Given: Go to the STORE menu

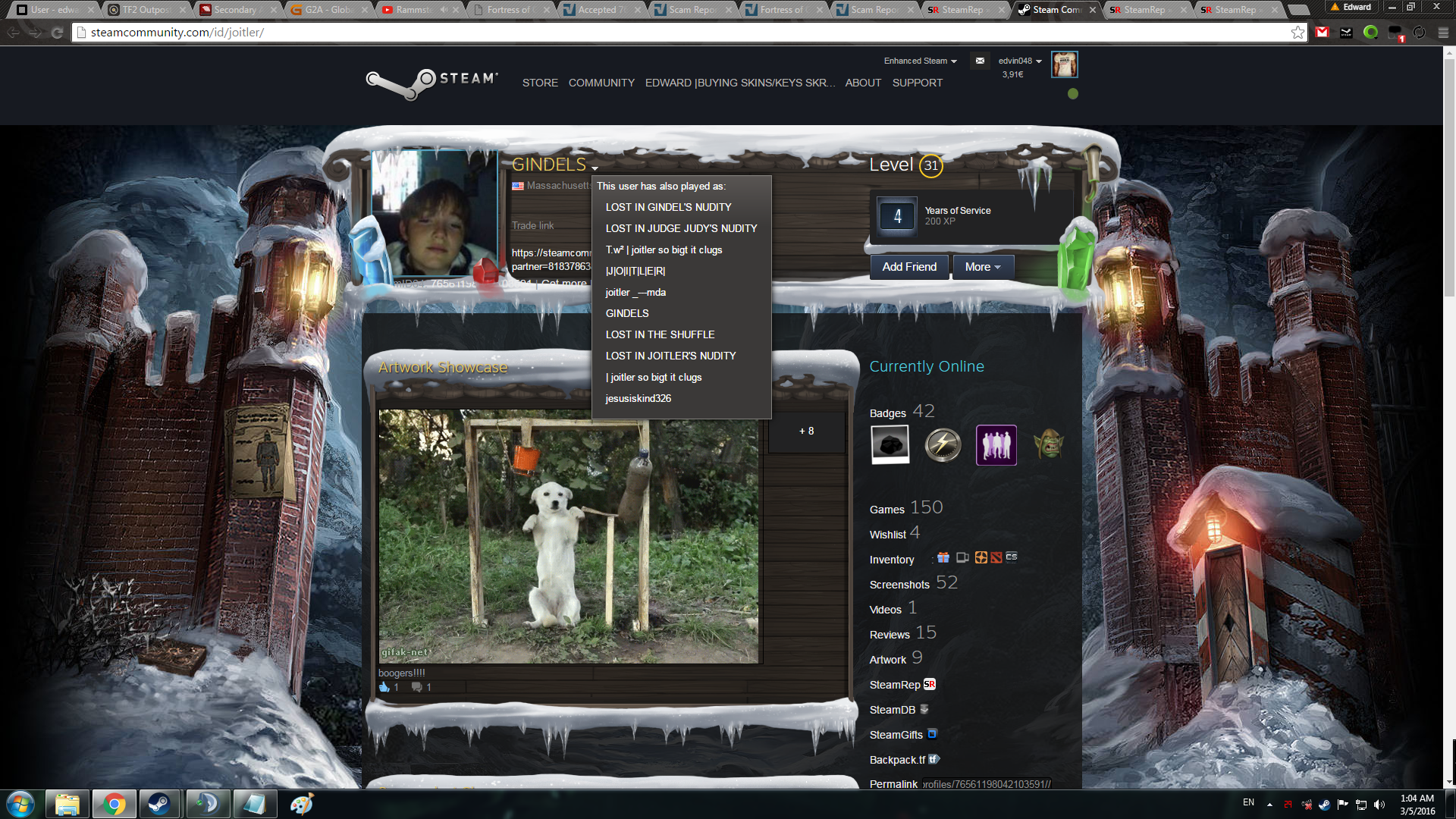Looking at the screenshot, I should click(540, 83).
